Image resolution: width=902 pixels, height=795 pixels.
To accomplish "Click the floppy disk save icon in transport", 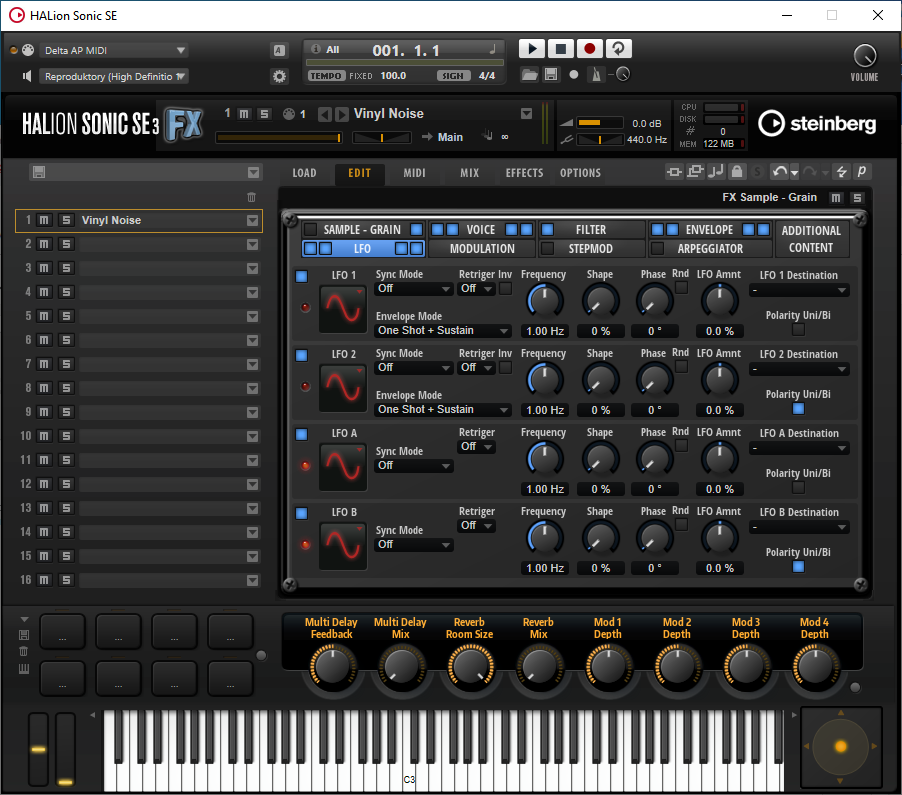I will coord(551,75).
